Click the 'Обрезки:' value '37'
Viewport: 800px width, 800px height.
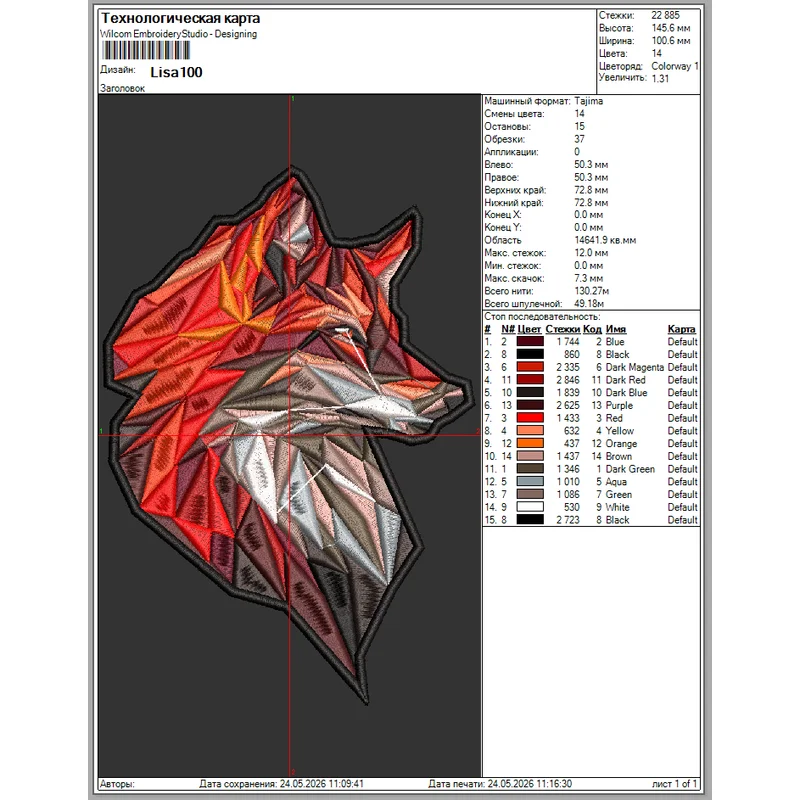(579, 139)
